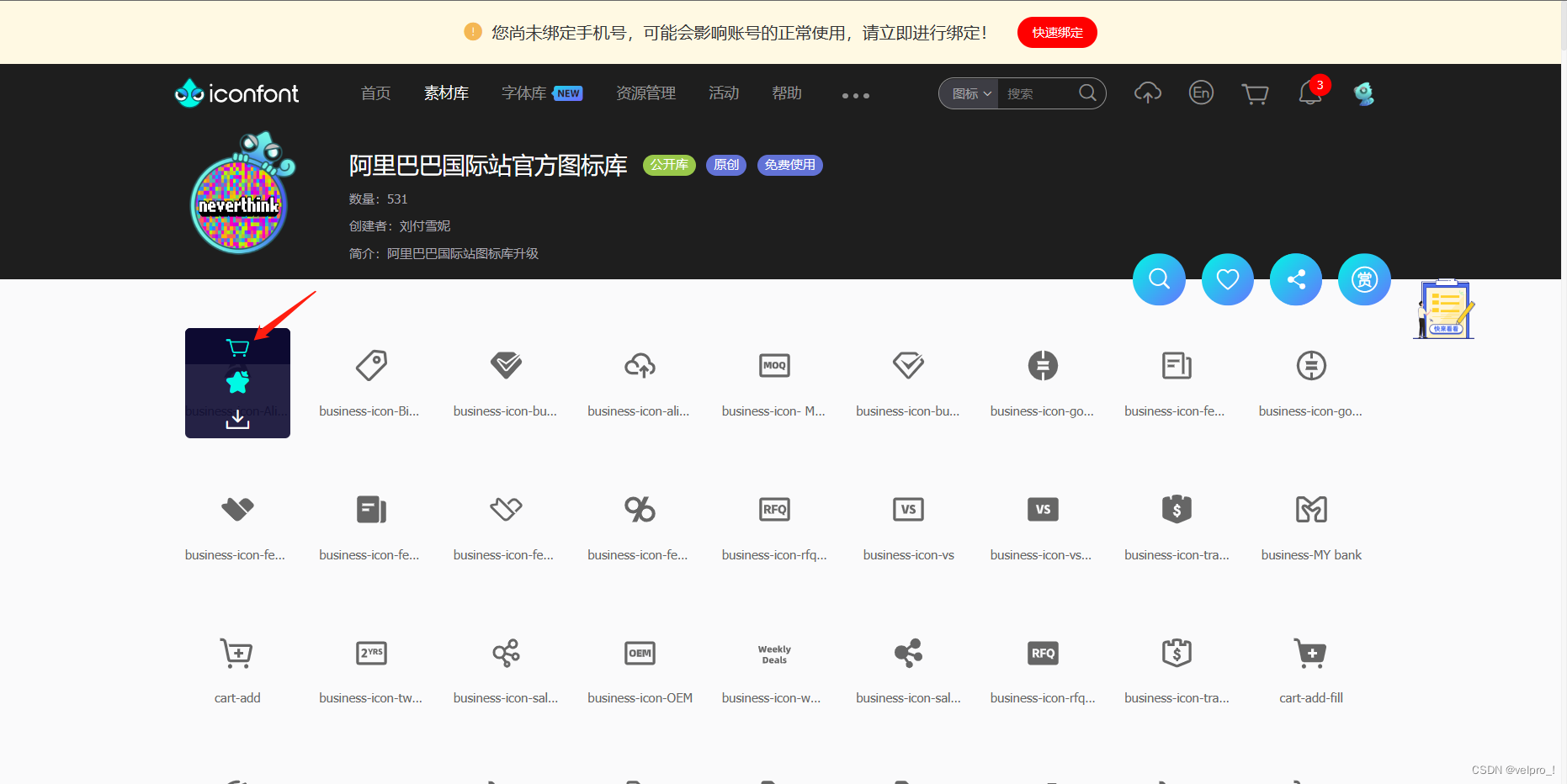The height and width of the screenshot is (784, 1567).
Task: Select the percent sign business icon
Action: [x=640, y=510]
